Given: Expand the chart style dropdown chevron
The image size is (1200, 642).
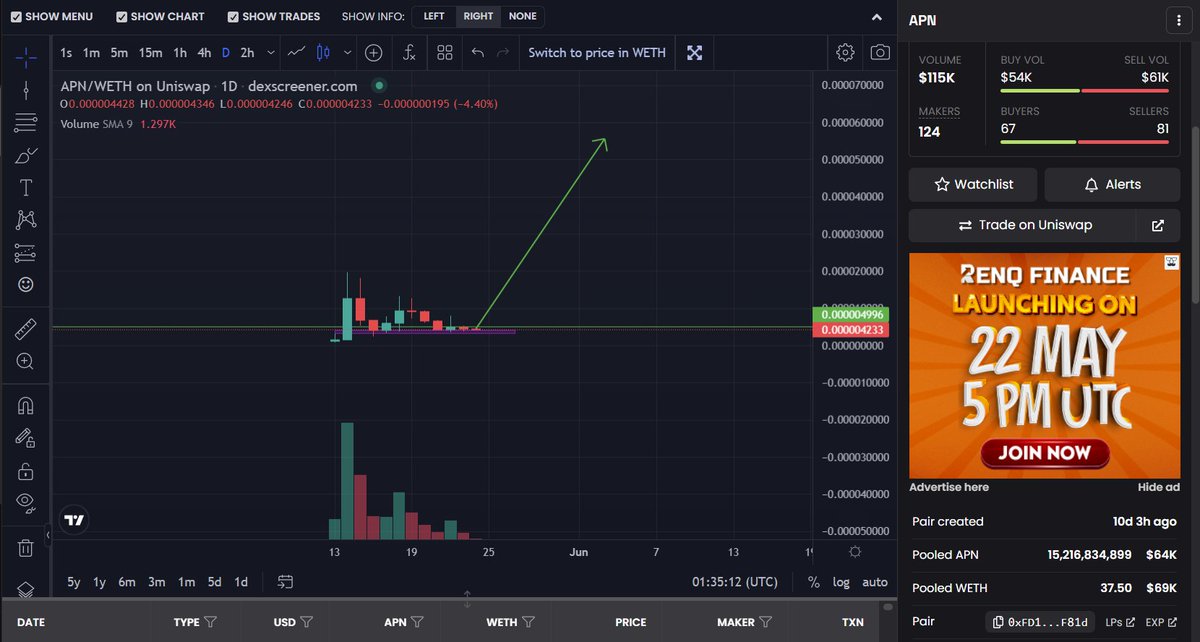Looking at the screenshot, I should pyautogui.click(x=347, y=52).
